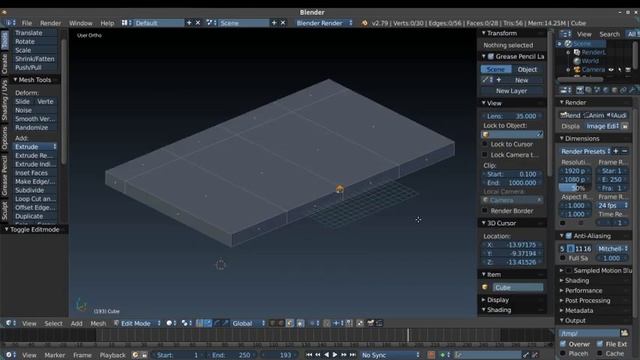Open the World properties tab icon
The width and height of the screenshot is (640, 360).
pos(606,90)
